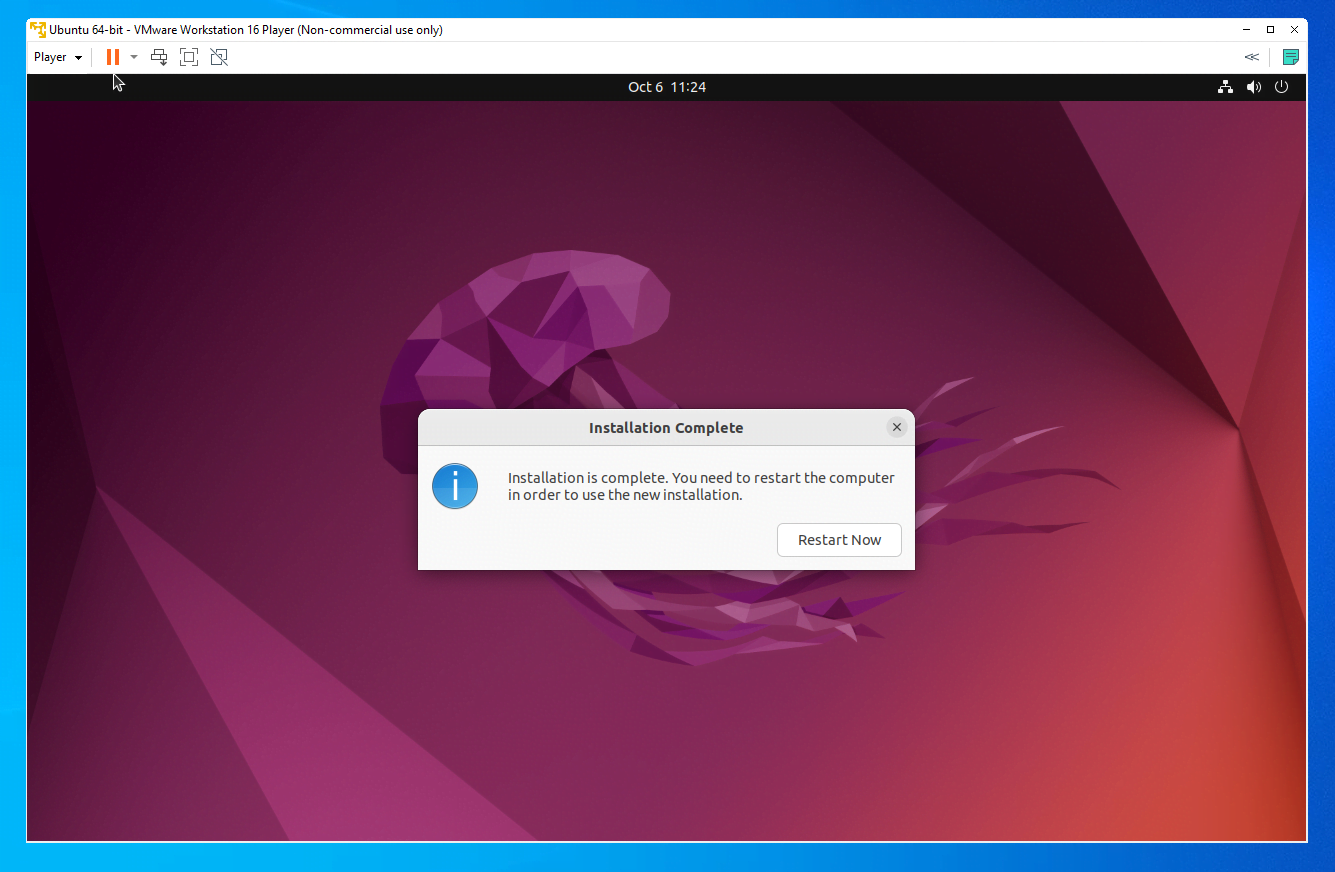This screenshot has height=872, width=1335.
Task: Click the blue information icon in the dialog
Action: 455,486
